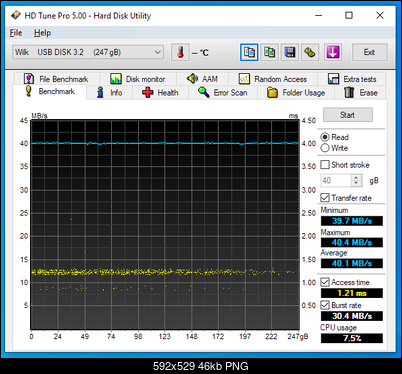Click the copy screenshot toolbar icon
Screen dimensions: 402x374
(269, 52)
